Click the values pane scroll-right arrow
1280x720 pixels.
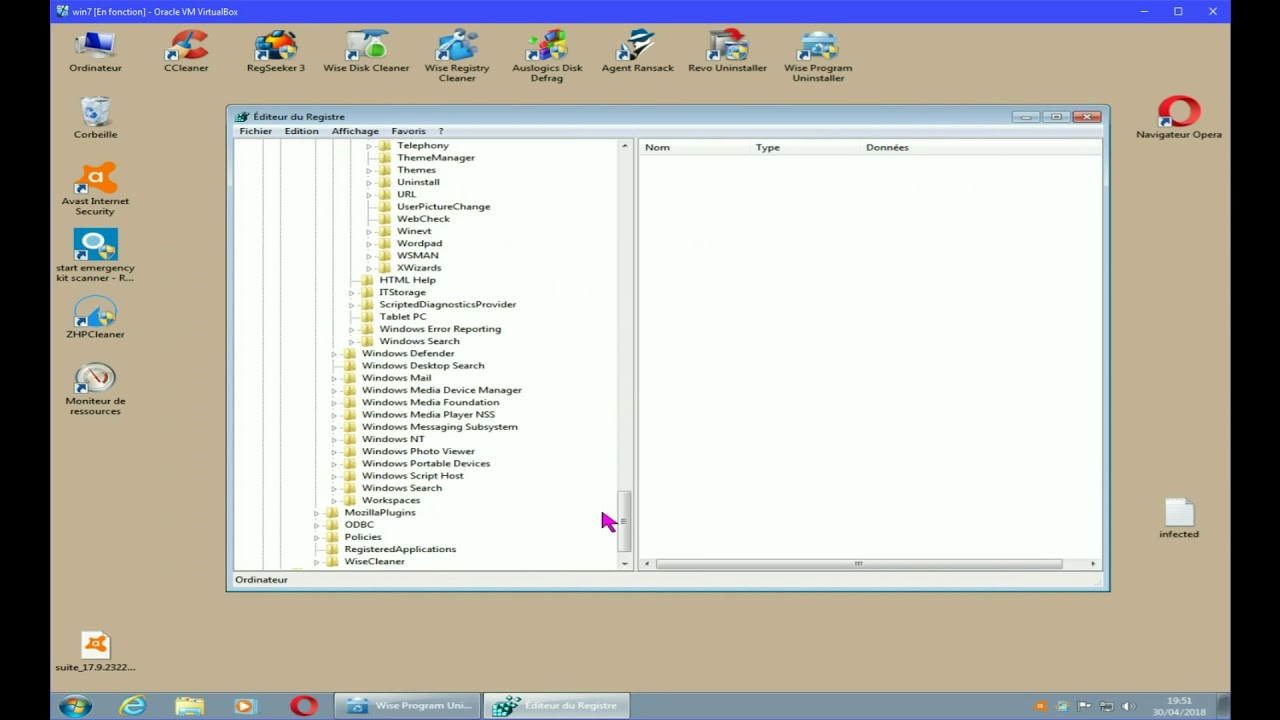click(1093, 564)
